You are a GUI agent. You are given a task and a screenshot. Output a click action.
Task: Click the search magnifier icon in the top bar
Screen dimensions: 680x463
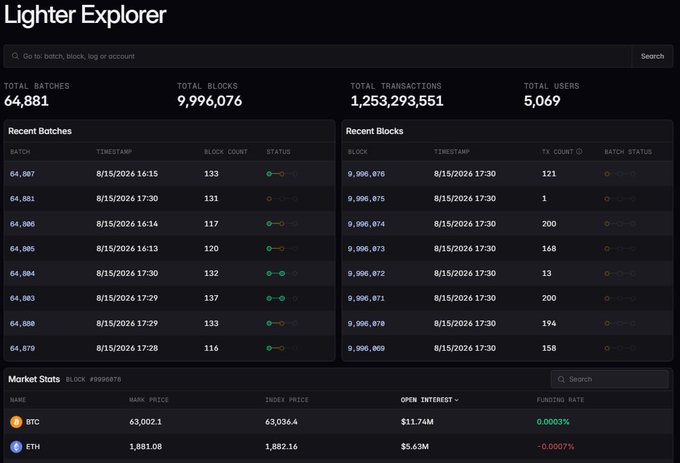(15, 56)
